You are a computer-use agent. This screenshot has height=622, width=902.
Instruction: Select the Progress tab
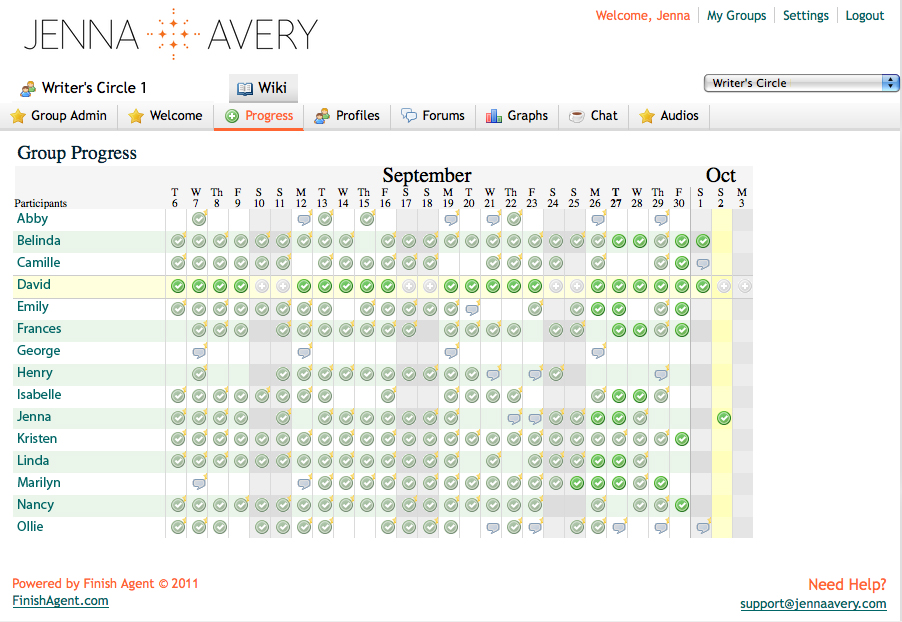(259, 116)
